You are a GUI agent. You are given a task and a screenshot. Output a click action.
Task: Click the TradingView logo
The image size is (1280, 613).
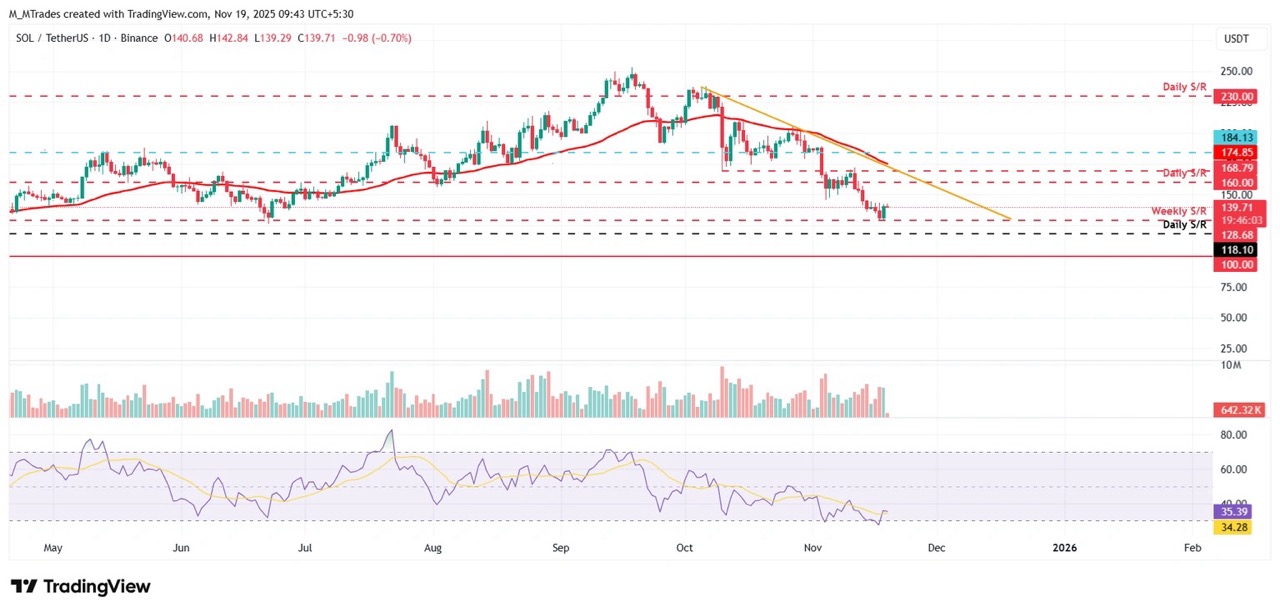[80, 587]
